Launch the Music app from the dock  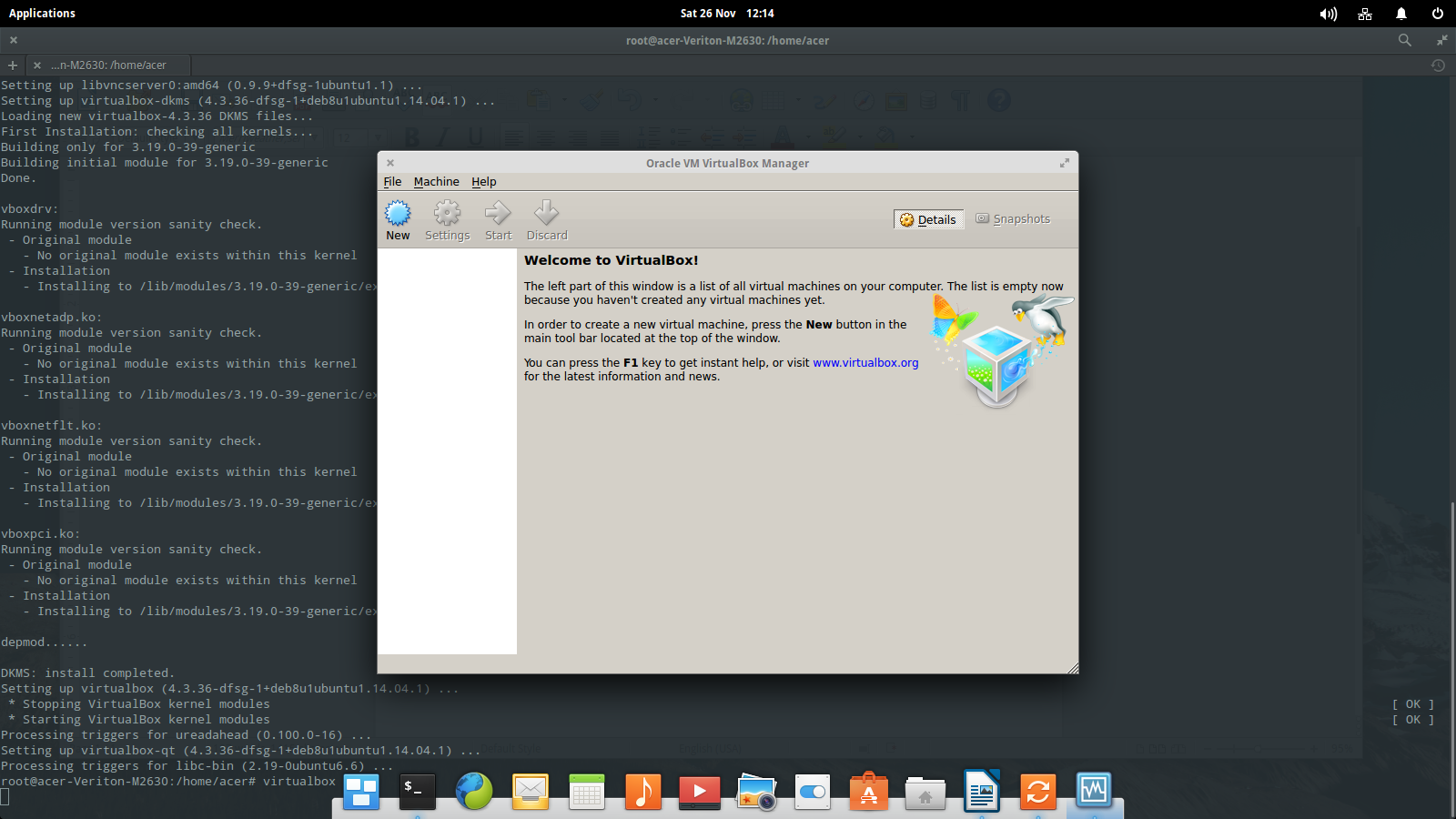tap(643, 792)
